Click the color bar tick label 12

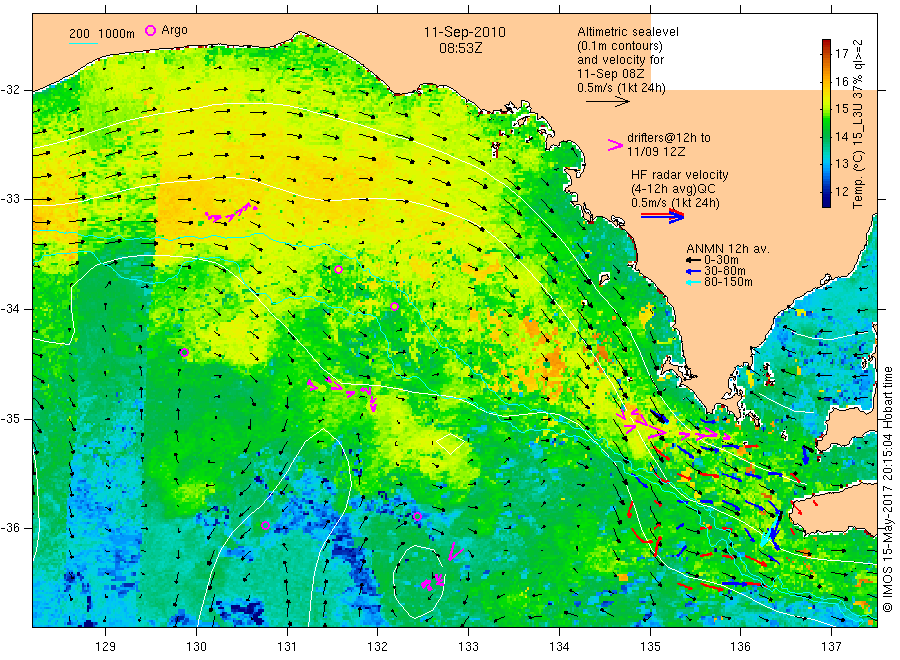pyautogui.click(x=841, y=191)
